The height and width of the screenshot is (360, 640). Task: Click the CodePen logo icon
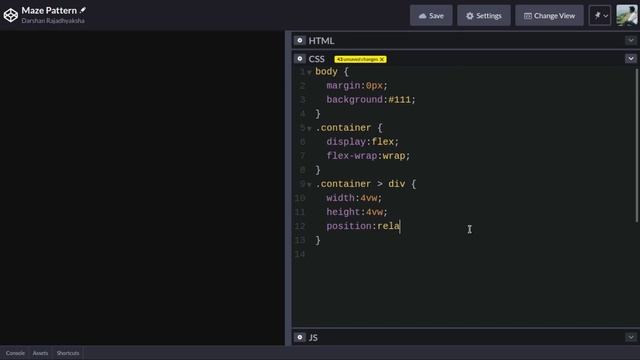point(11,15)
